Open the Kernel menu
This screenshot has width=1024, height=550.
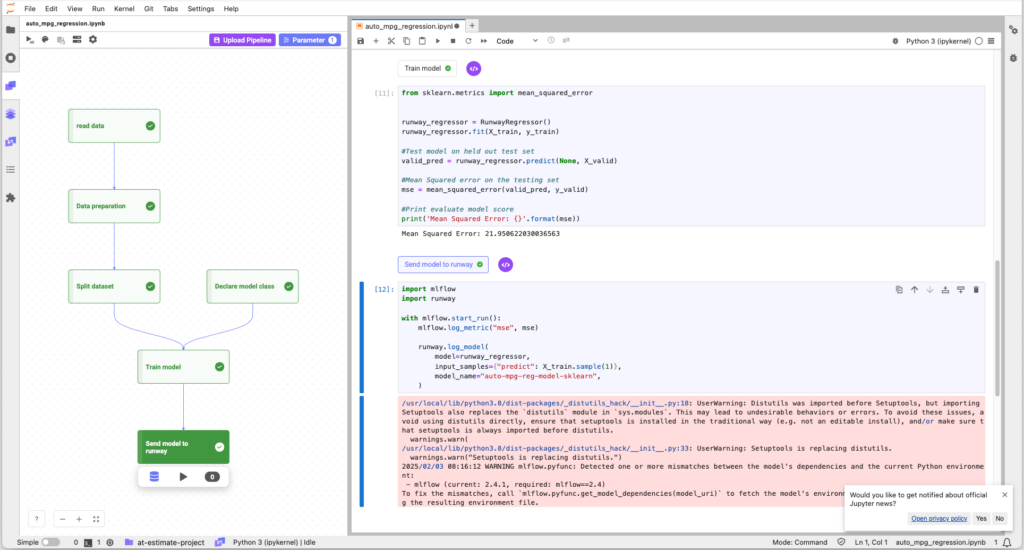[125, 8]
